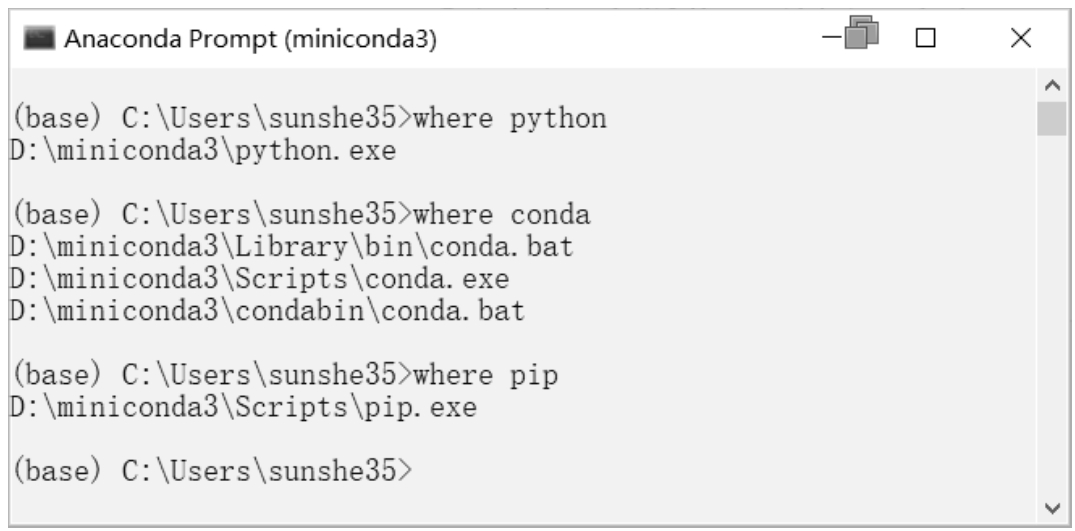Close the Anaconda Prompt window

[1021, 38]
